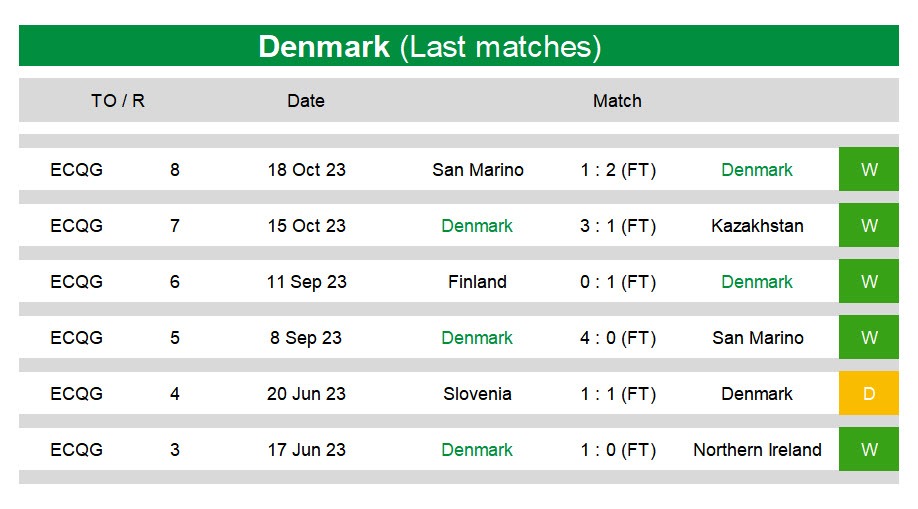Click the 3 : 1 (FT) score
This screenshot has height=509, width=918.
pyautogui.click(x=618, y=226)
